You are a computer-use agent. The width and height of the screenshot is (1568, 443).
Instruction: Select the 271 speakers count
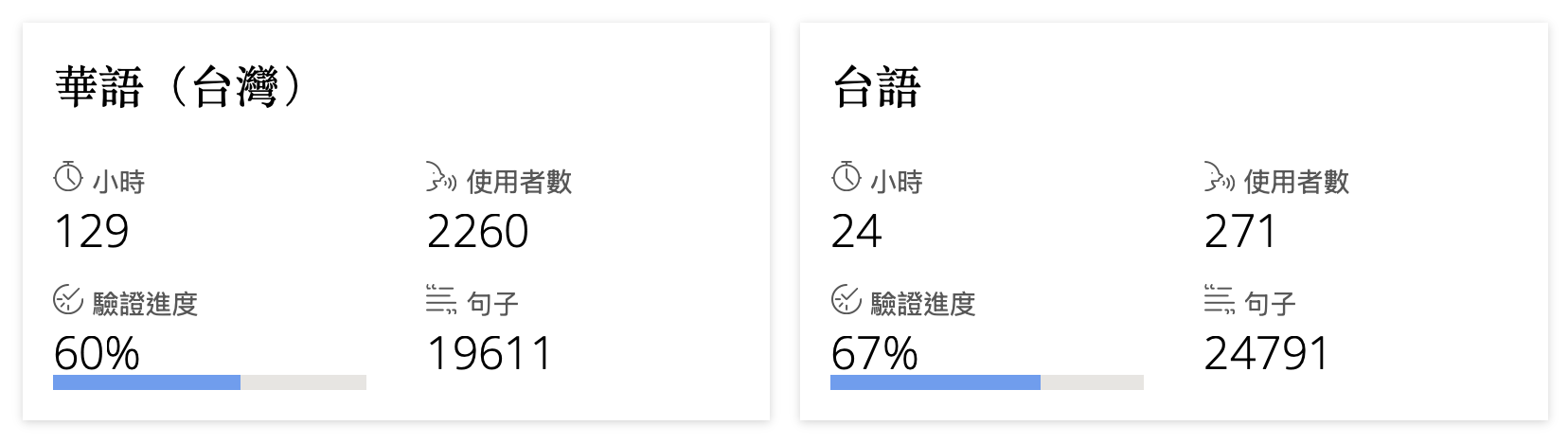[1241, 232]
